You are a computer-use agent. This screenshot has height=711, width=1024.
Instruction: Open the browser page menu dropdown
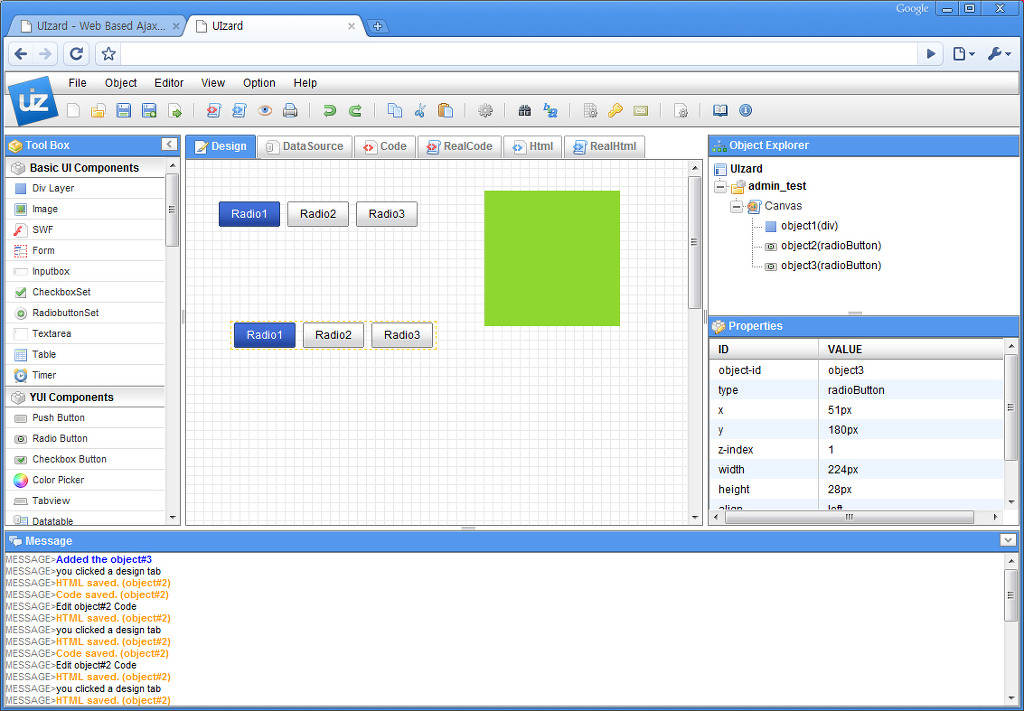pos(963,54)
